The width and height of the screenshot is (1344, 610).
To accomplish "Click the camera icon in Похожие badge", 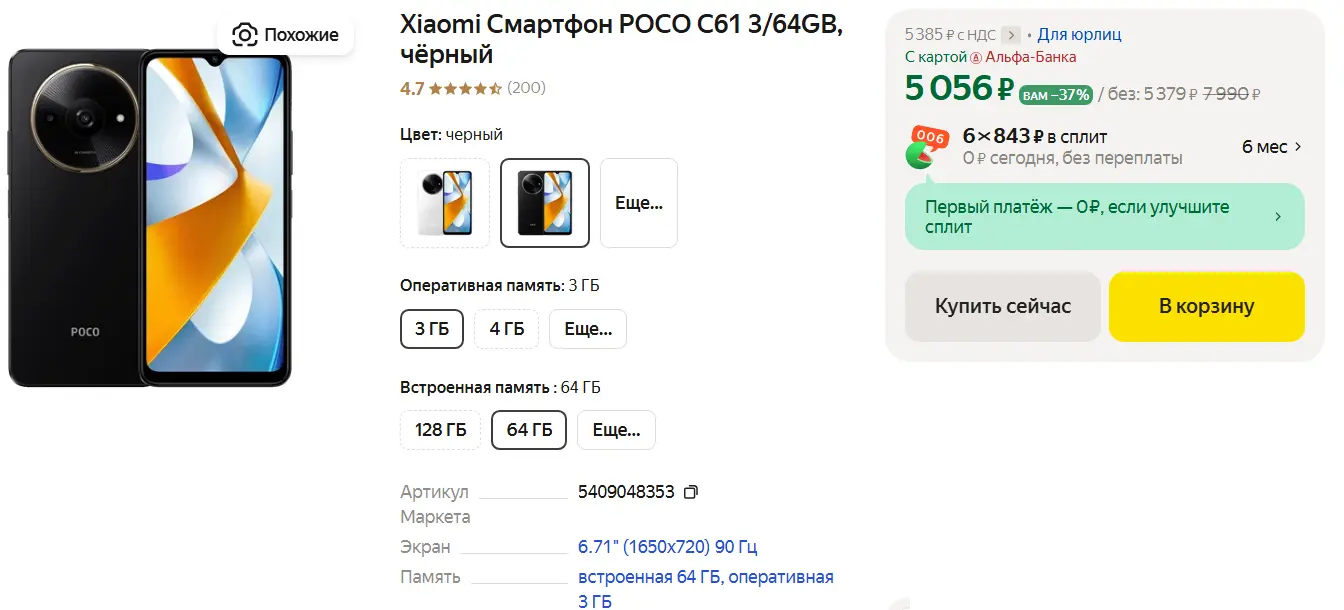I will 244,35.
